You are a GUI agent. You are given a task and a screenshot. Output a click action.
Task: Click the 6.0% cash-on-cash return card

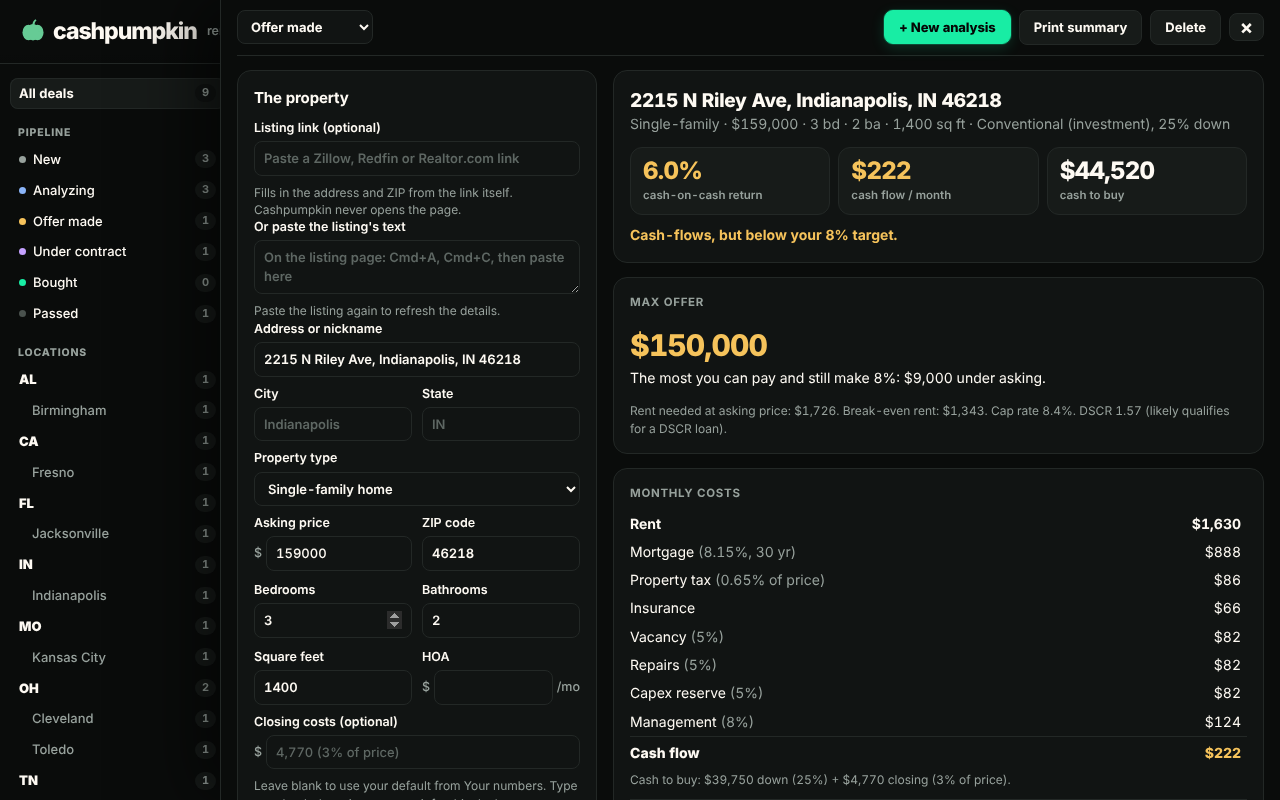click(x=730, y=181)
